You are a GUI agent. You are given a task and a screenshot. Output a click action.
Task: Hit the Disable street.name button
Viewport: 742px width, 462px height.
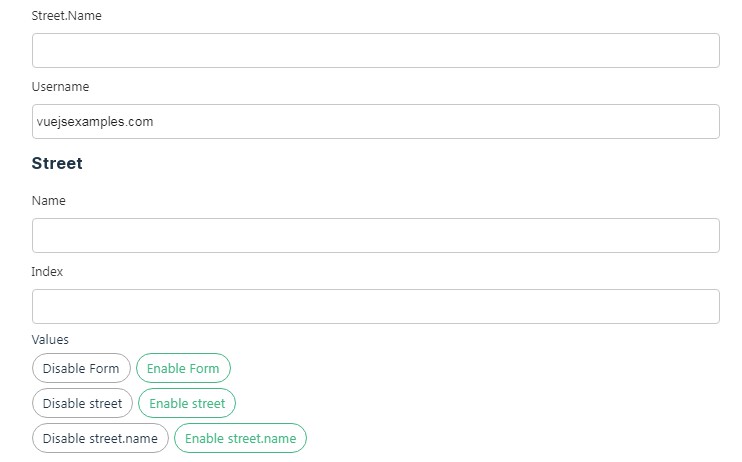(x=100, y=438)
